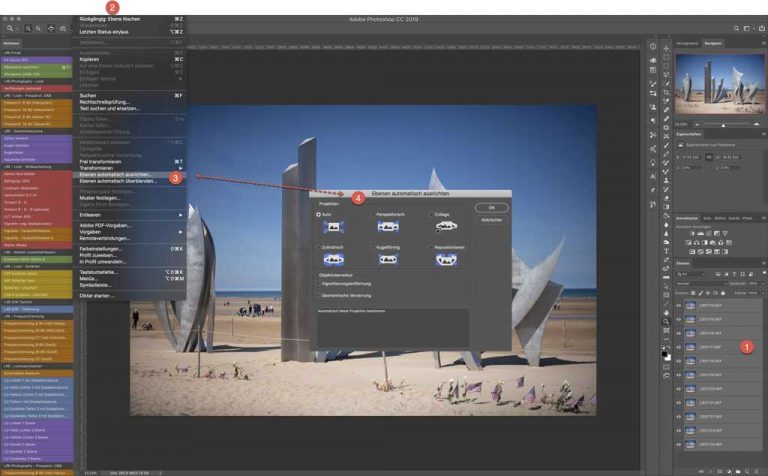
Task: Enable the Vignettierungsentfernung checkbox
Action: pyautogui.click(x=318, y=284)
